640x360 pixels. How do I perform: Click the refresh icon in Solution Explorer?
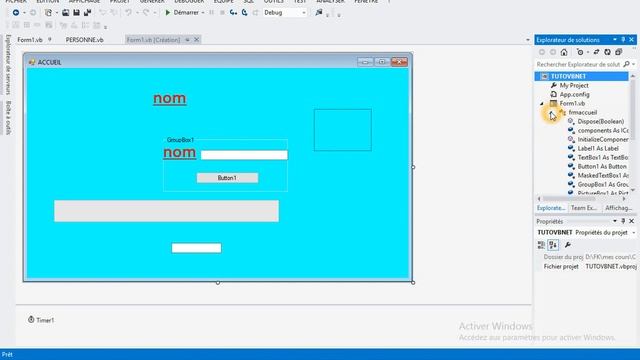point(607,52)
